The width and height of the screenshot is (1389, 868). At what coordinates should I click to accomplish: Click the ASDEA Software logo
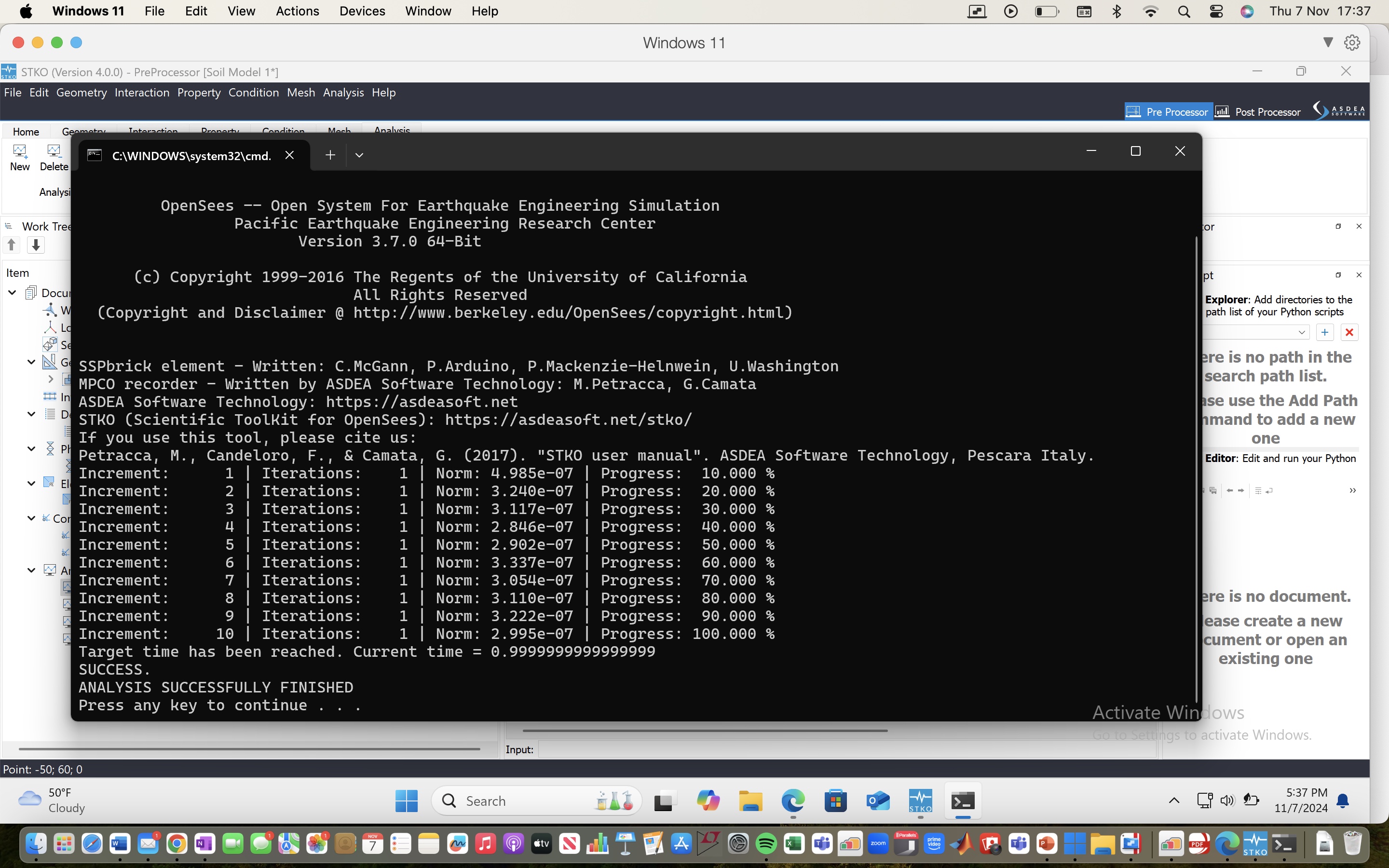coord(1339,110)
